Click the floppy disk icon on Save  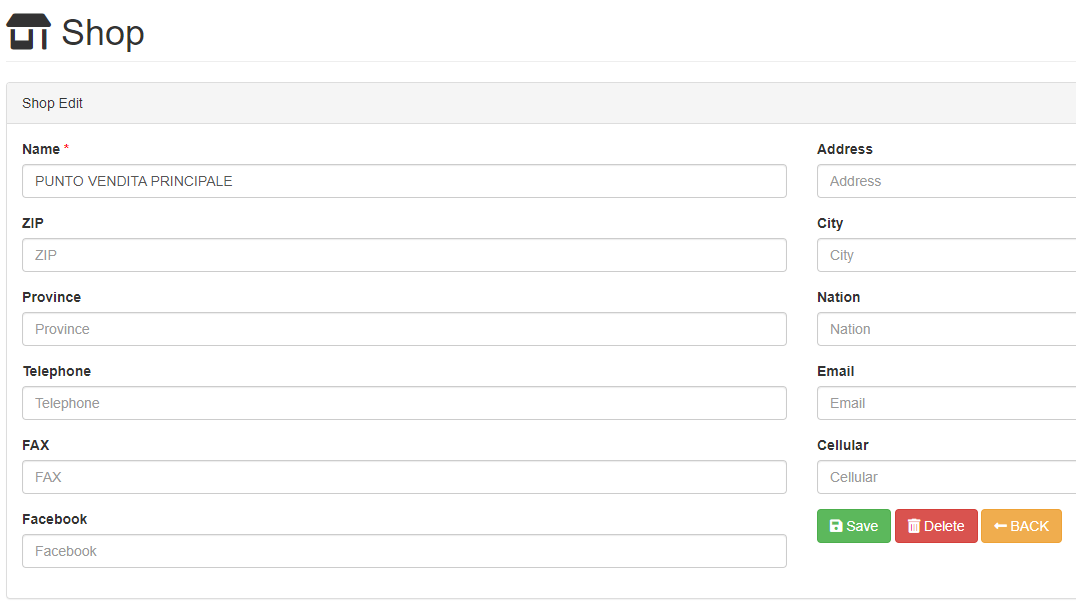(x=836, y=526)
